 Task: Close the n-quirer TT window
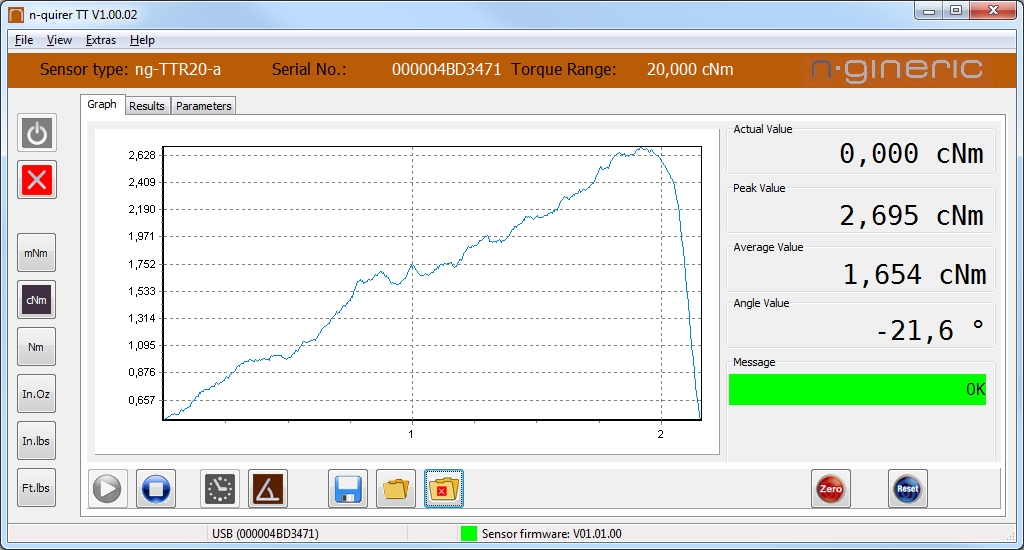[x=993, y=10]
